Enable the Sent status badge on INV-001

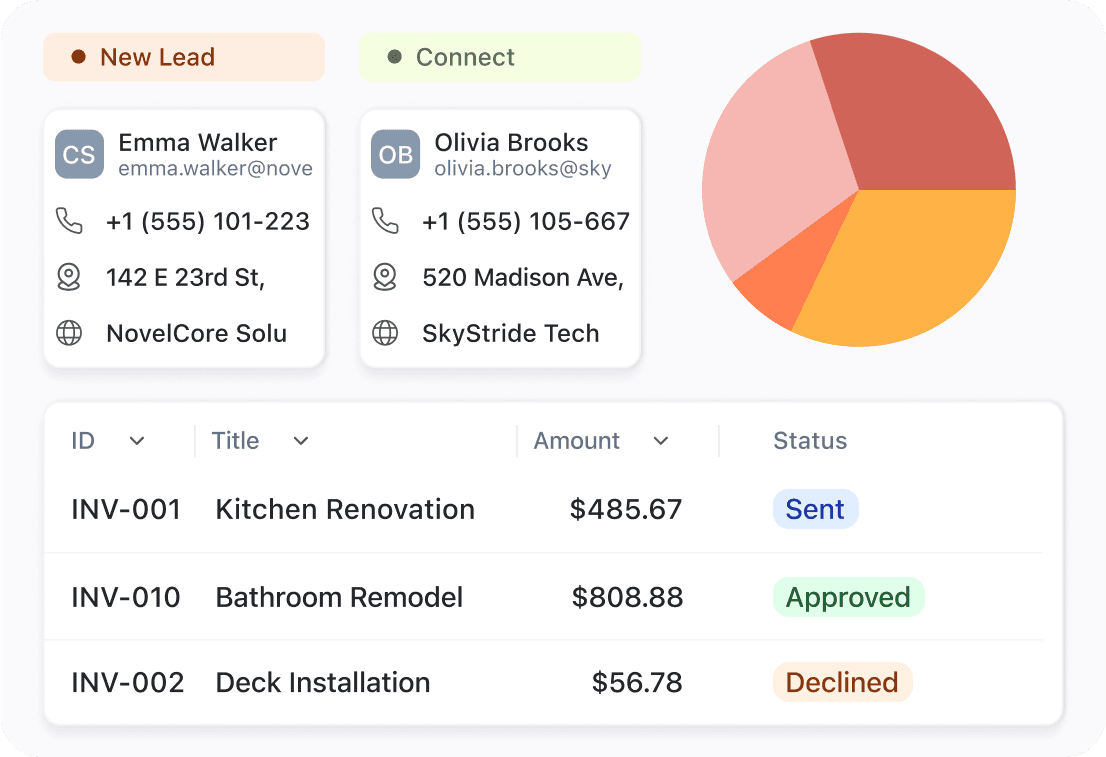coord(815,509)
